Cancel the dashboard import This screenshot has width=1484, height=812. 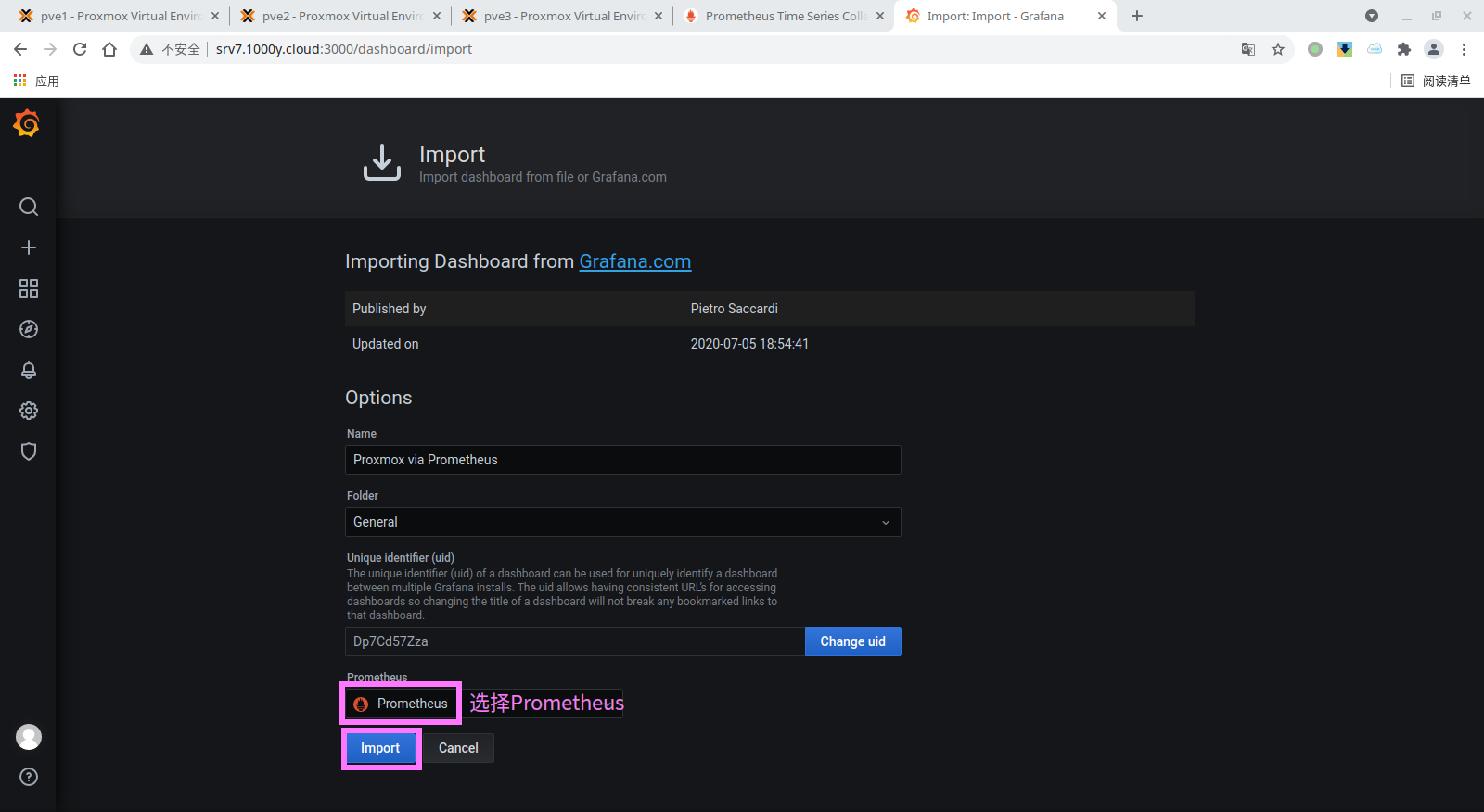pyautogui.click(x=458, y=748)
